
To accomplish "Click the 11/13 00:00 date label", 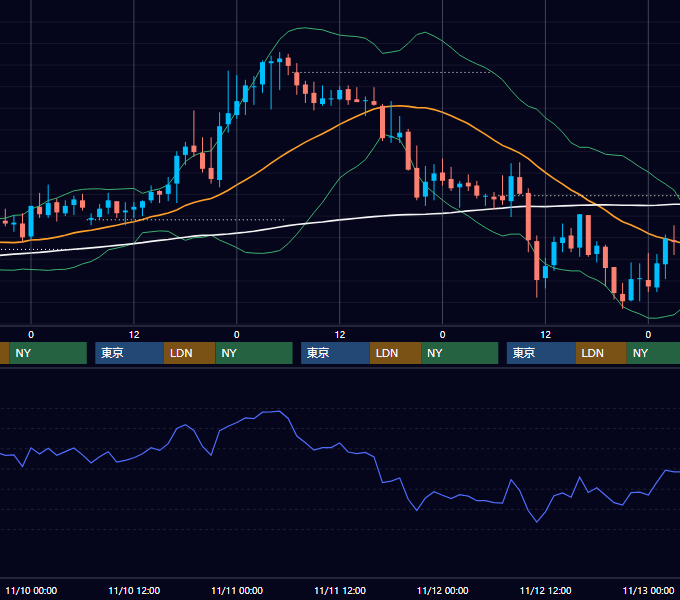I will (x=648, y=590).
